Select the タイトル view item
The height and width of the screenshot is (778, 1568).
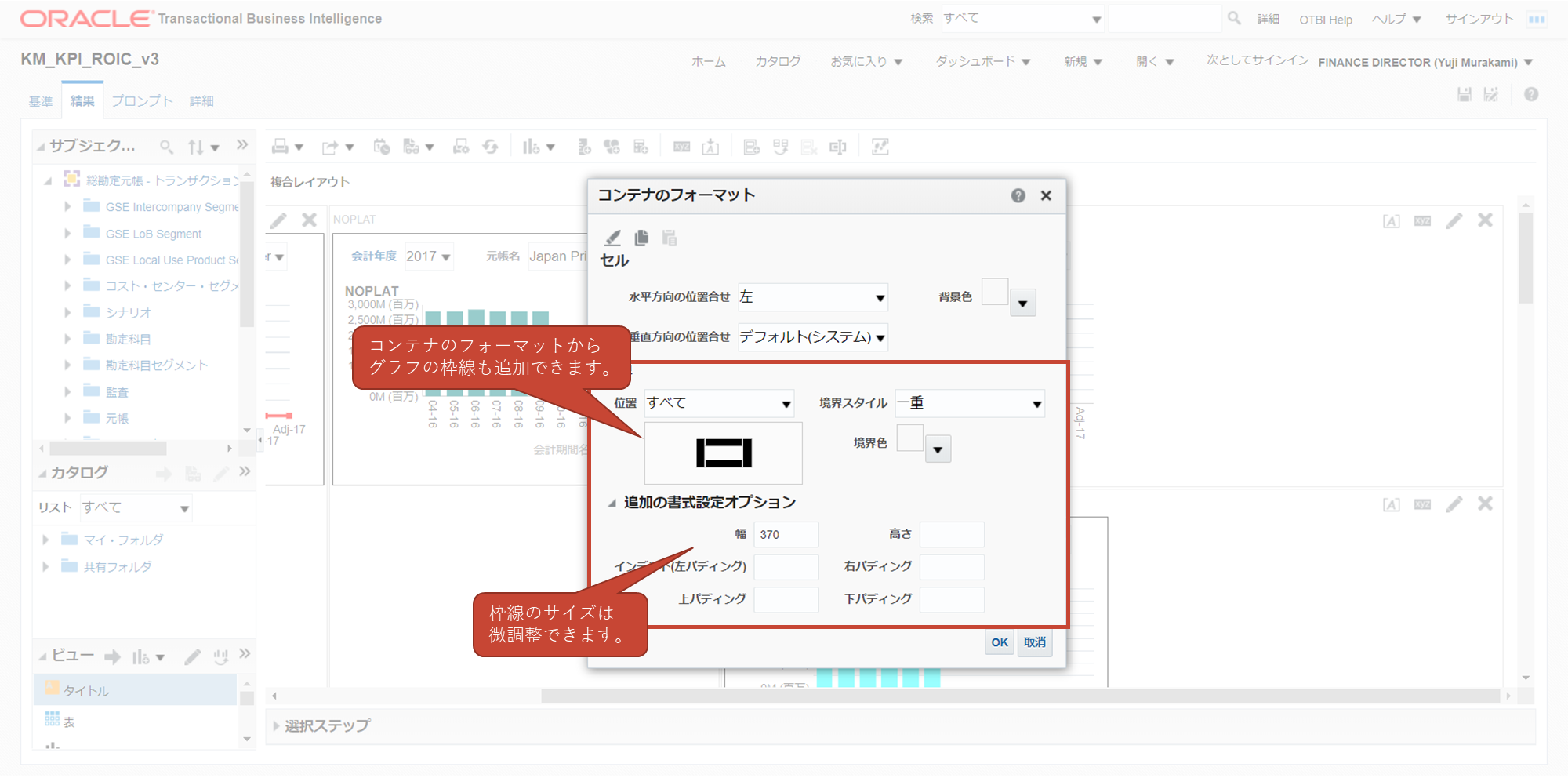[136, 690]
